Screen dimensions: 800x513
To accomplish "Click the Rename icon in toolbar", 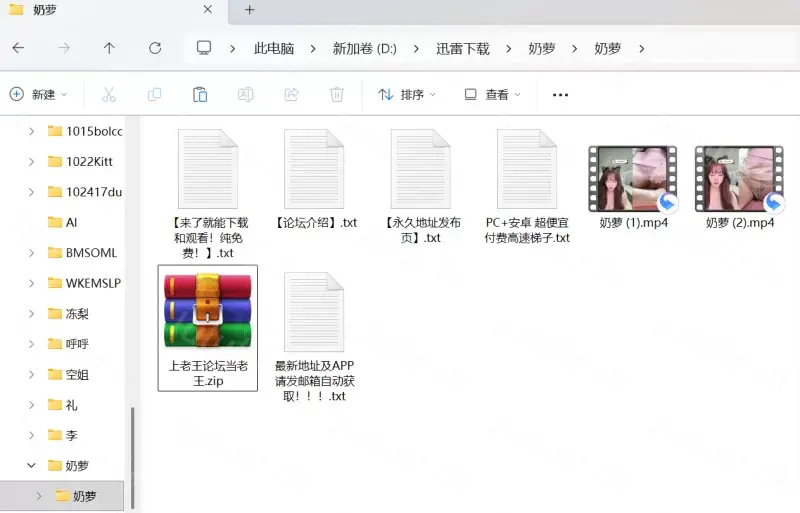I will tap(245, 94).
